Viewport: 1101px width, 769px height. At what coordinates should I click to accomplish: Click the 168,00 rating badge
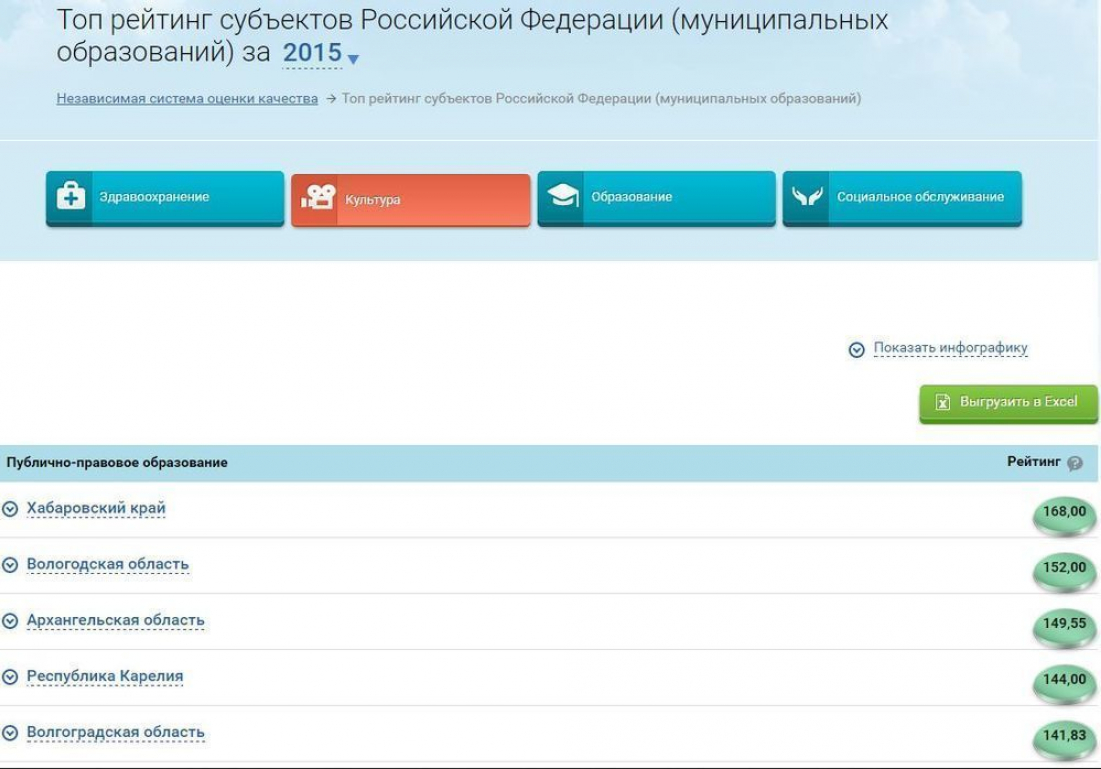(x=1064, y=514)
